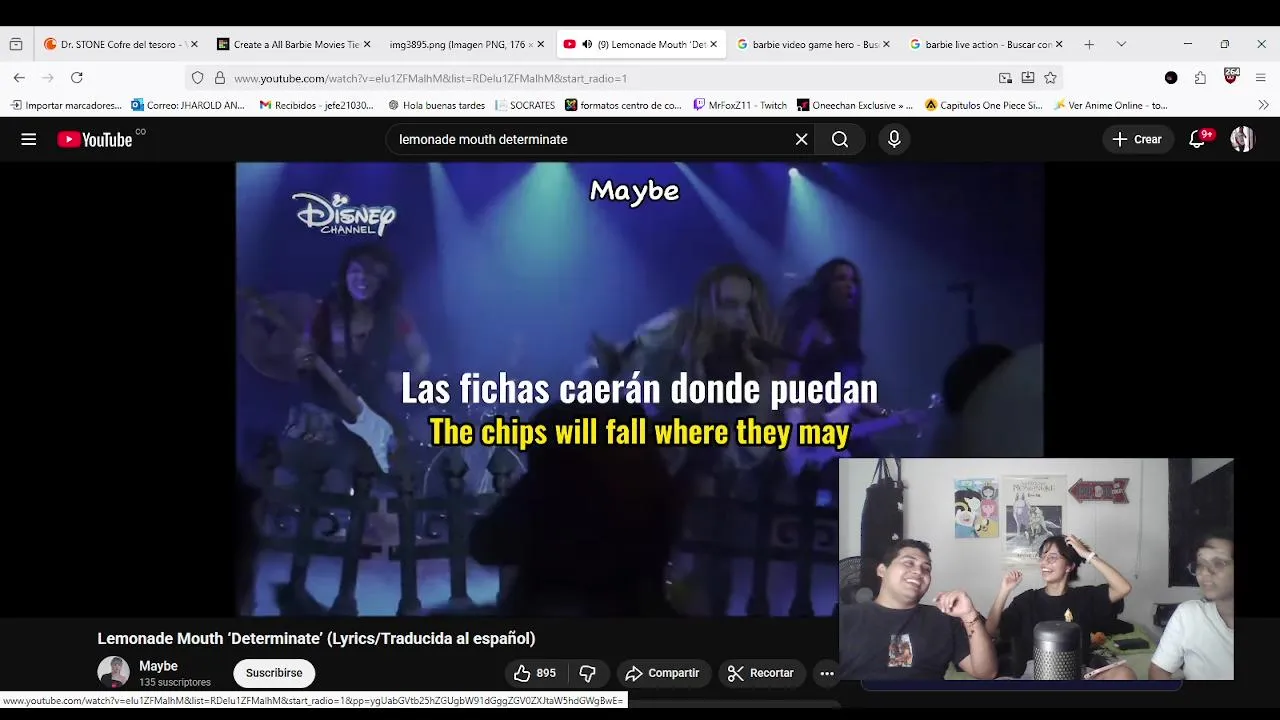Open the Ver Anime Online bookmark
1280x720 pixels.
click(1110, 105)
